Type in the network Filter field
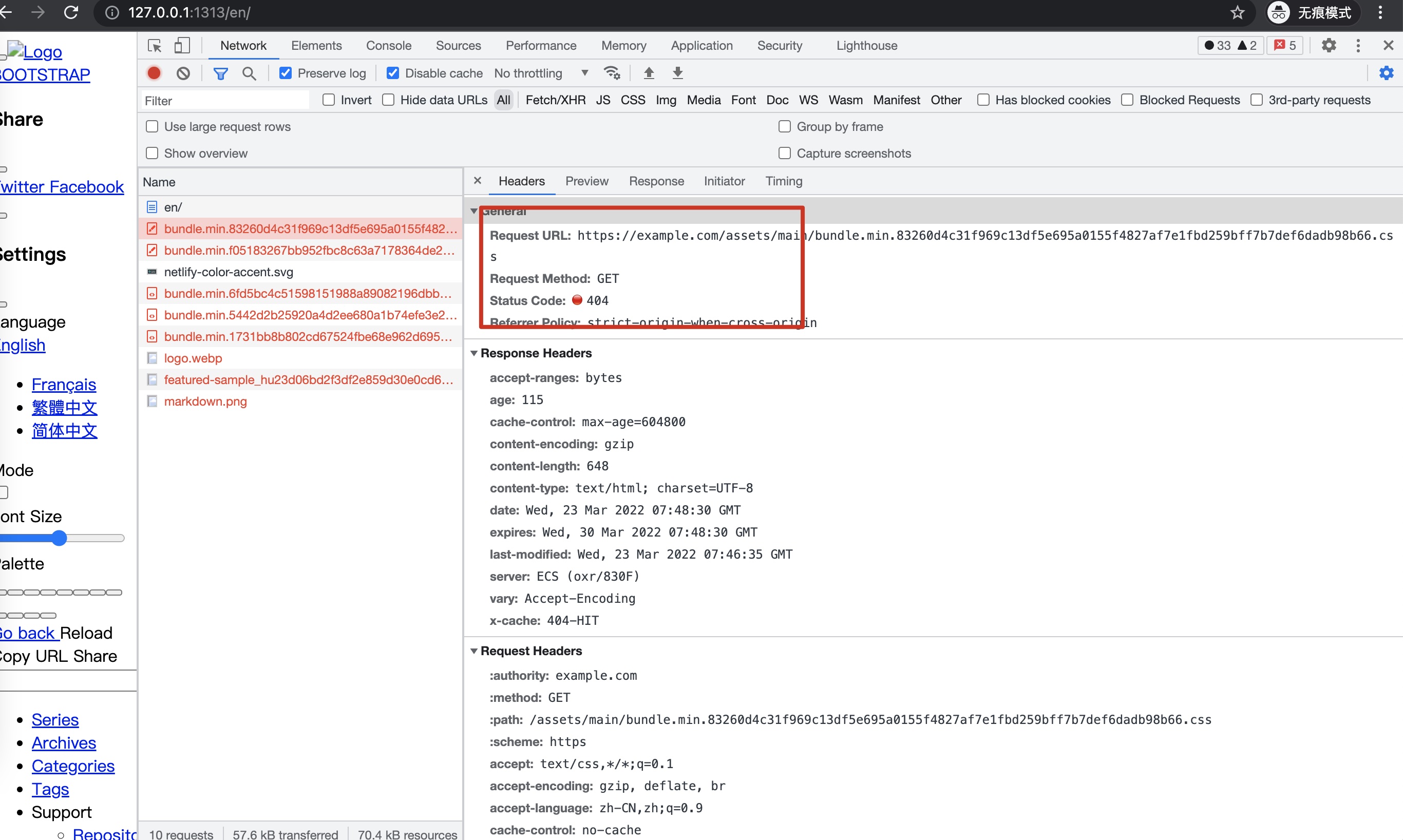Image resolution: width=1403 pixels, height=840 pixels. point(224,100)
